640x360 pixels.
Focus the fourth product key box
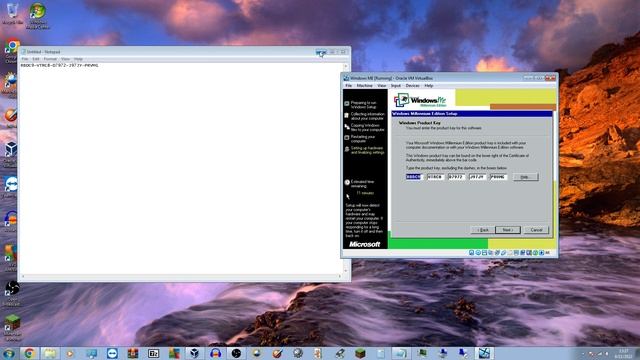[x=477, y=177]
